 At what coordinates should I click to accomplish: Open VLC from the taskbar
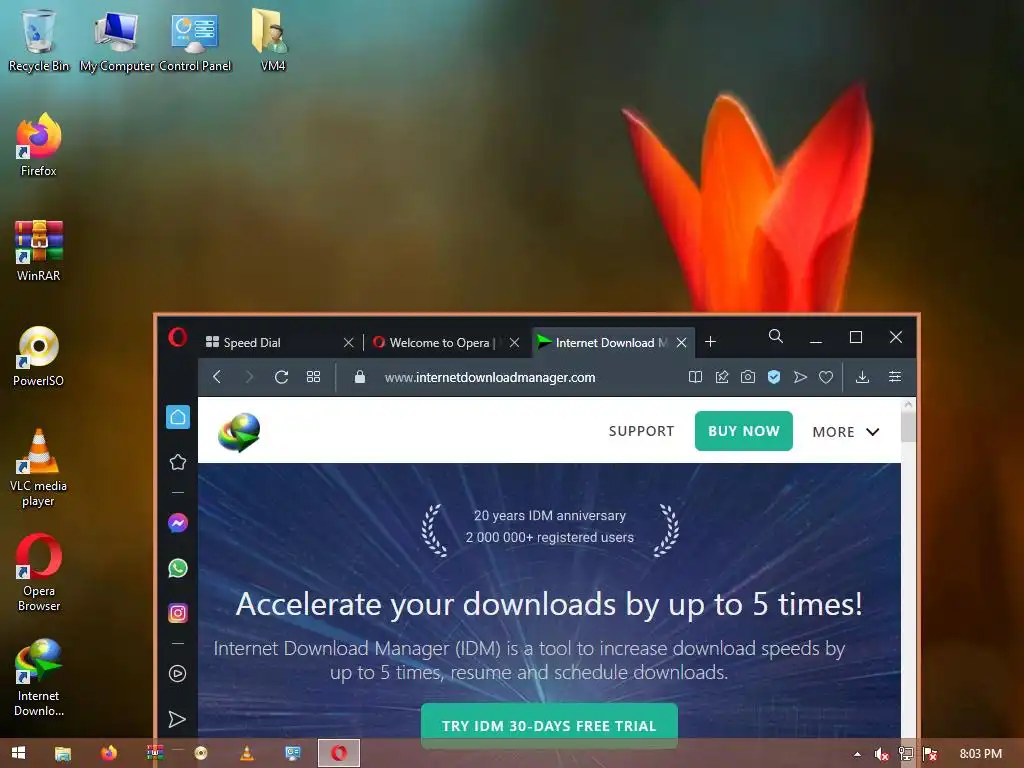click(247, 753)
